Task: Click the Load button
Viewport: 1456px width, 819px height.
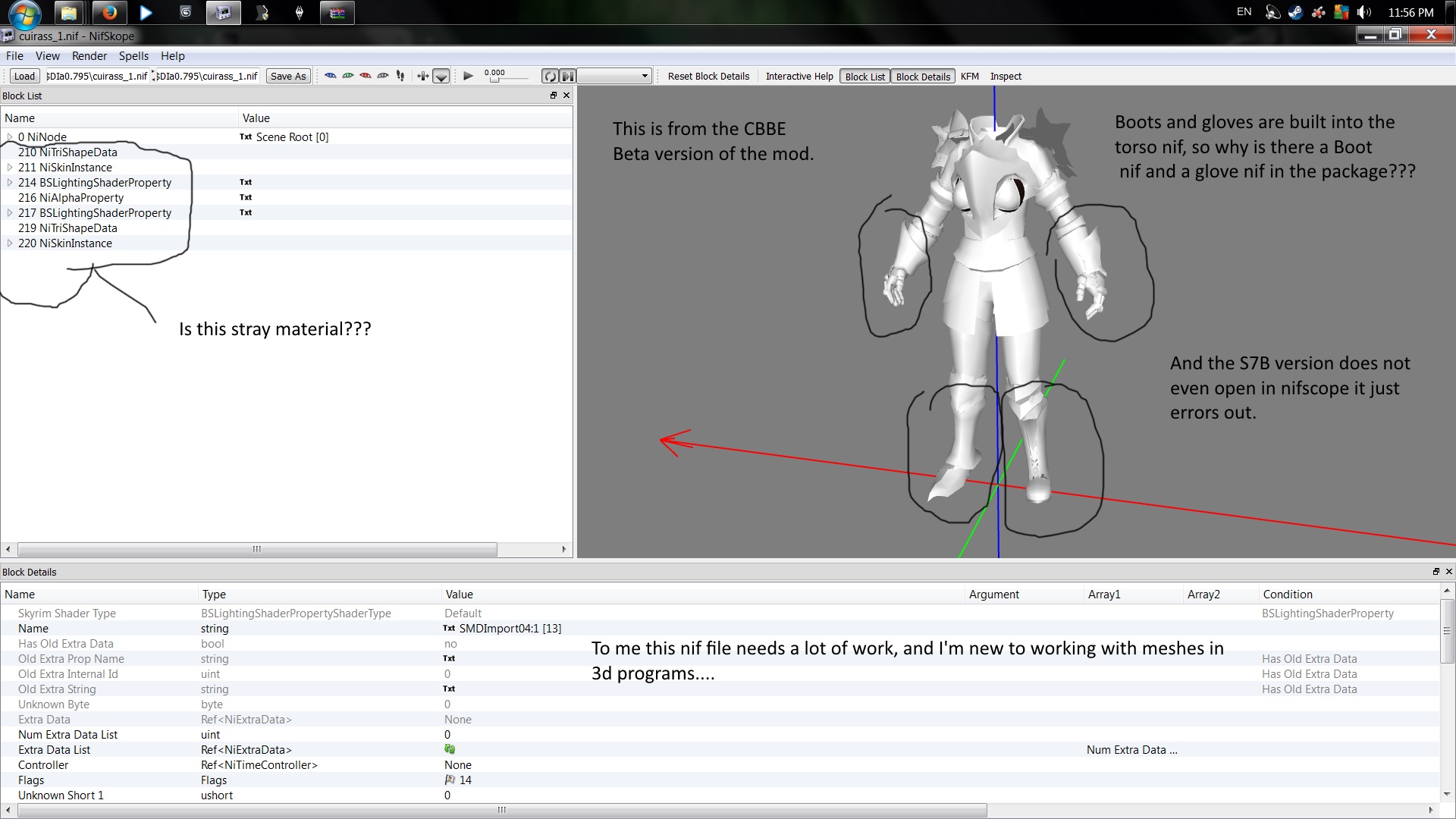Action: tap(24, 76)
